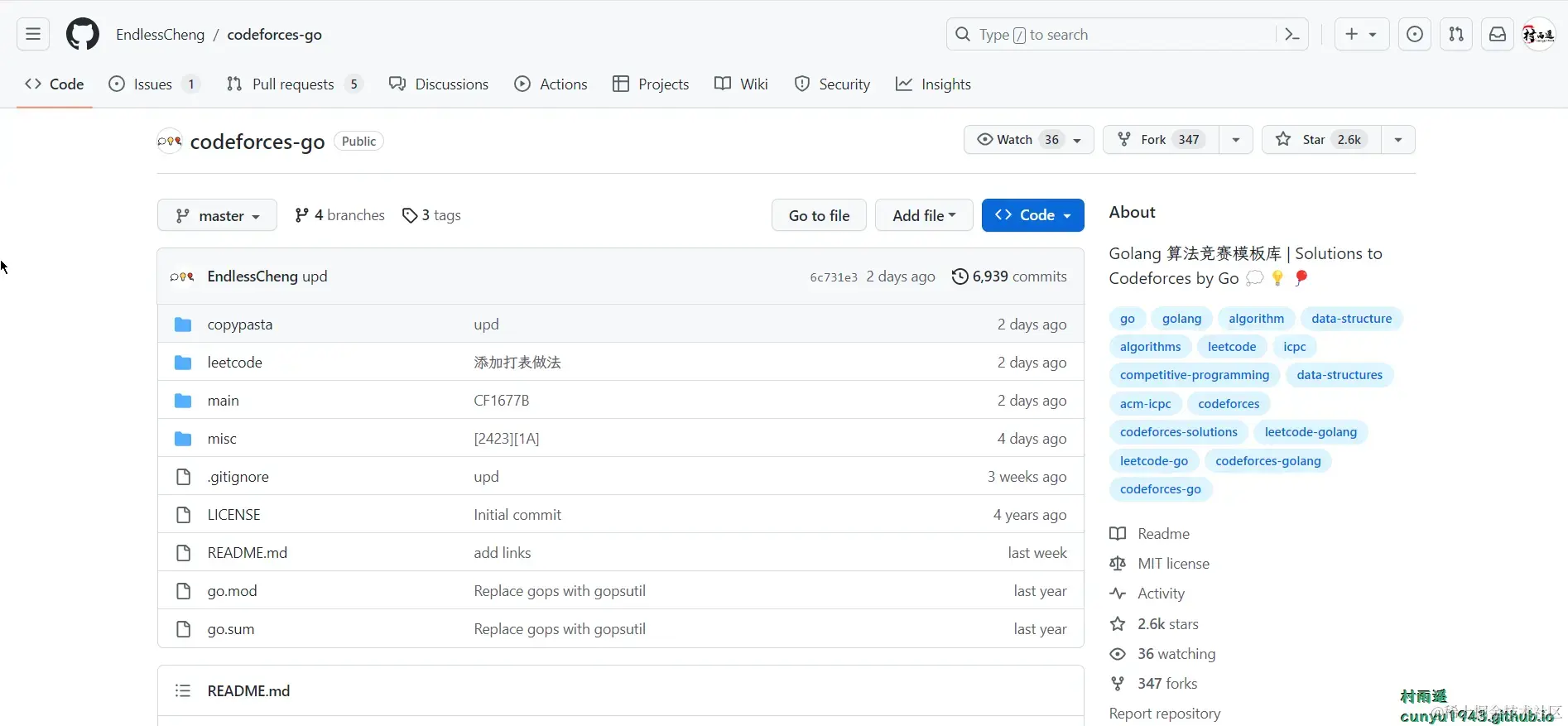Open the copypasta folder name link
This screenshot has height=726, width=1568.
tap(240, 325)
